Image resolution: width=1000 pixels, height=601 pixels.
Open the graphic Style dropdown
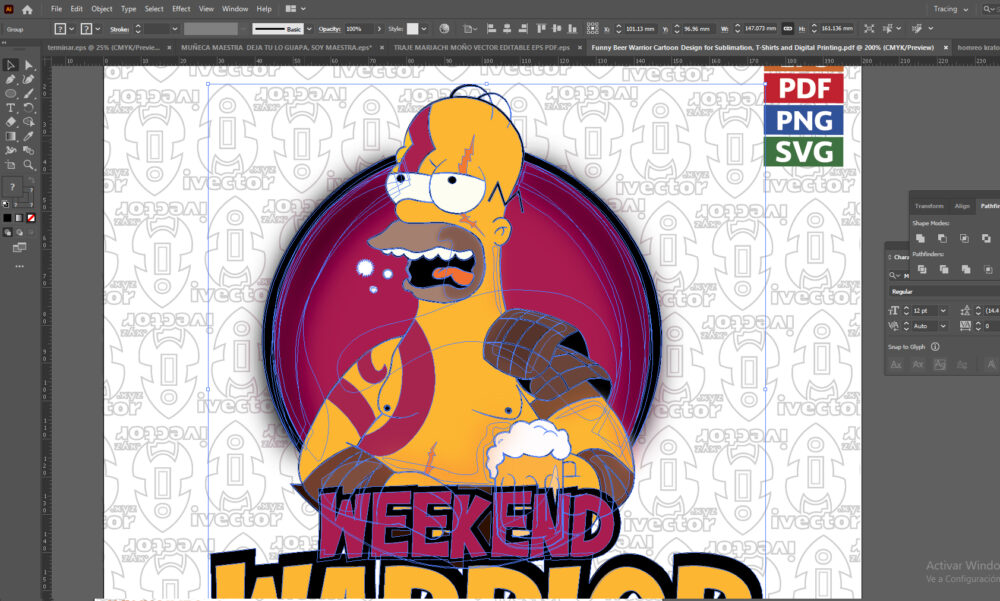tap(423, 29)
